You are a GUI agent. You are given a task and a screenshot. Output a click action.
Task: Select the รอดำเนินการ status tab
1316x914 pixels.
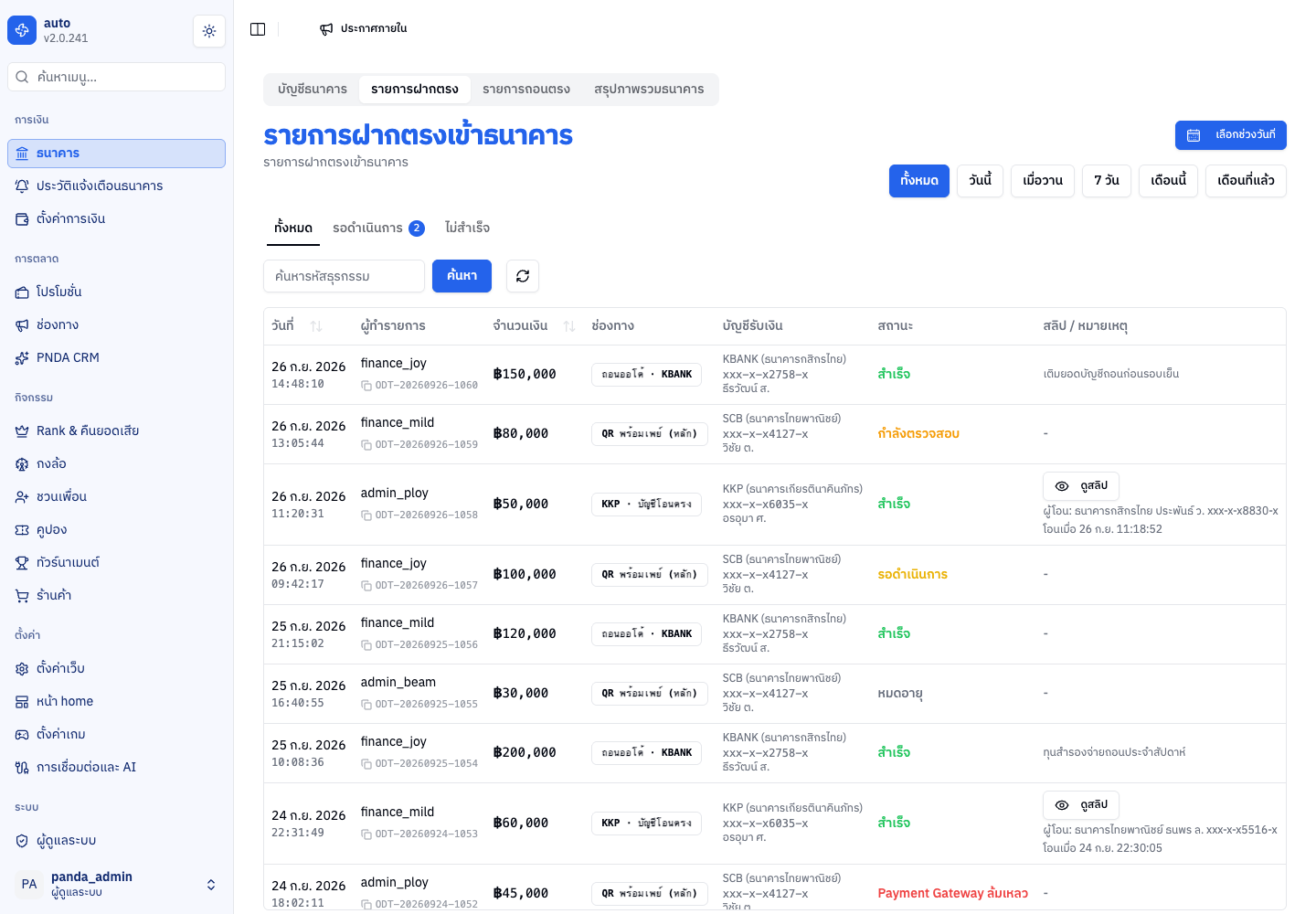pos(378,228)
